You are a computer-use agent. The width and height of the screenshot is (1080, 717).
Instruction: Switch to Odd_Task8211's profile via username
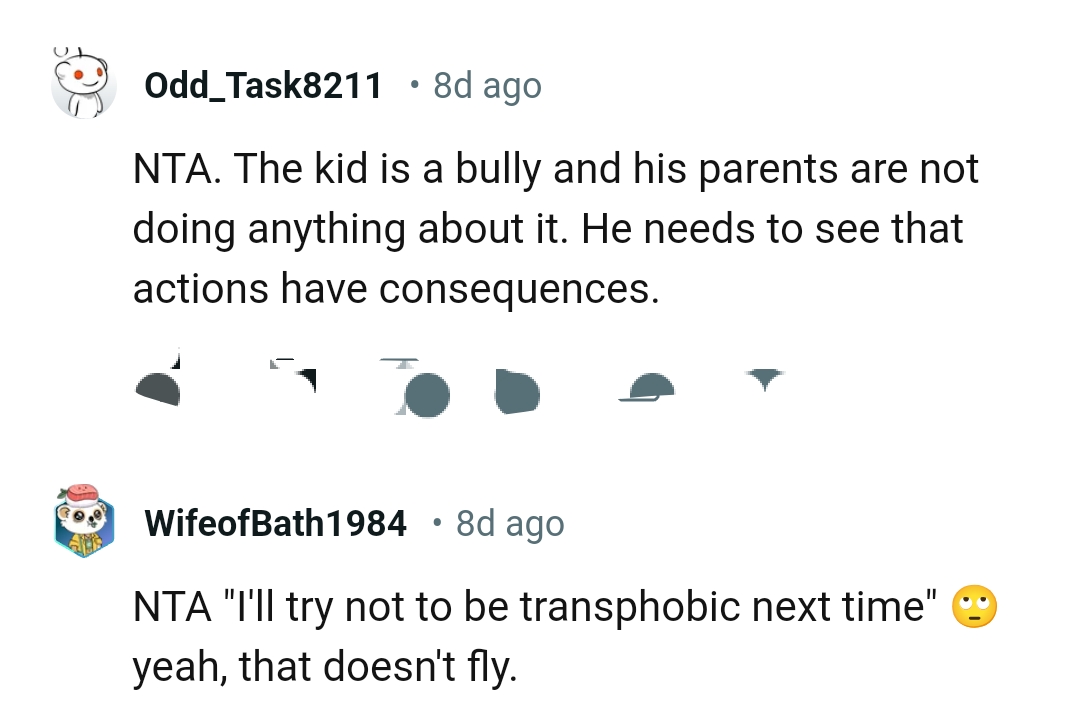264,85
